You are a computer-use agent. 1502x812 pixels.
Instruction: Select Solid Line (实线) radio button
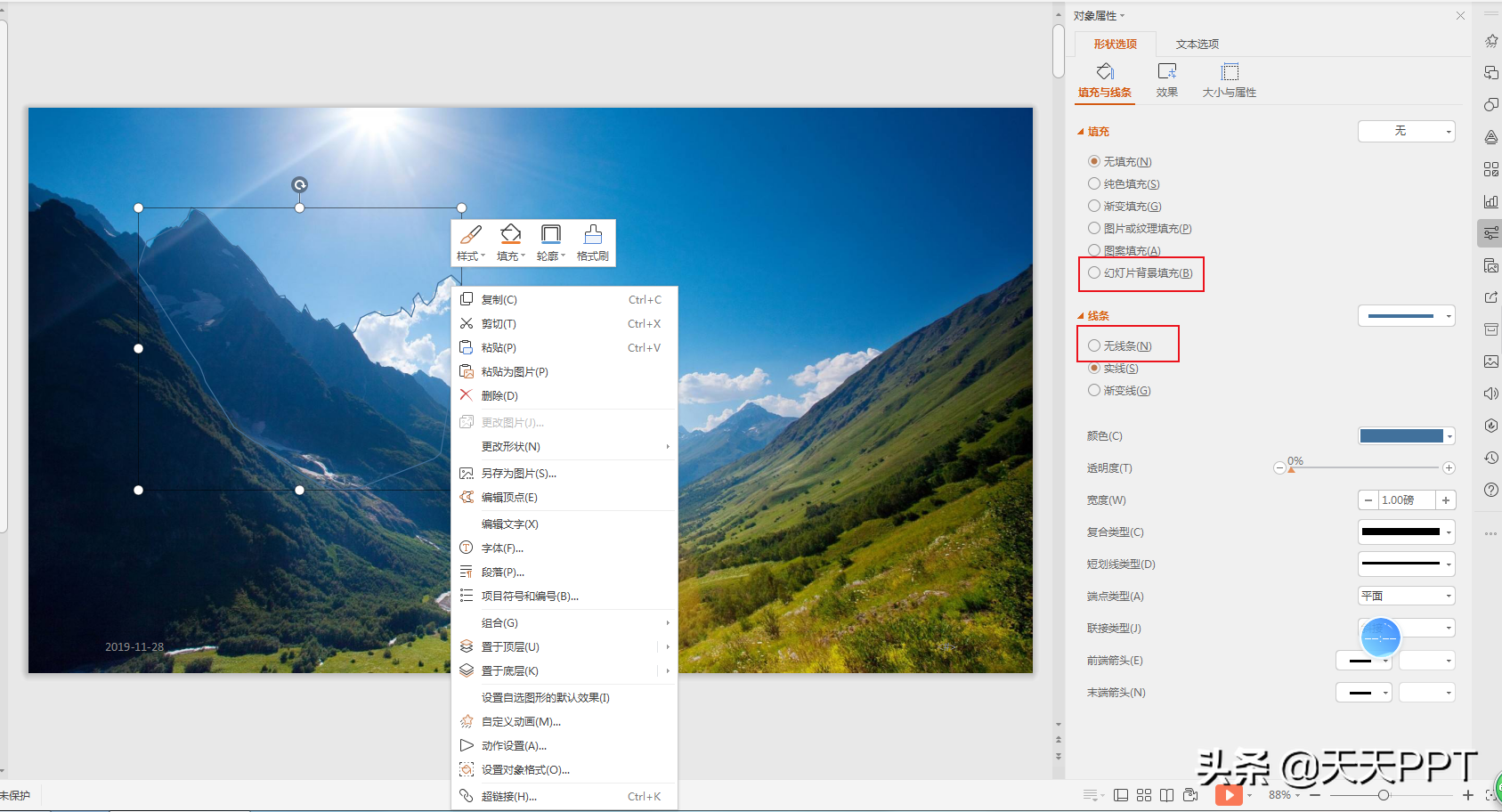[x=1094, y=368]
